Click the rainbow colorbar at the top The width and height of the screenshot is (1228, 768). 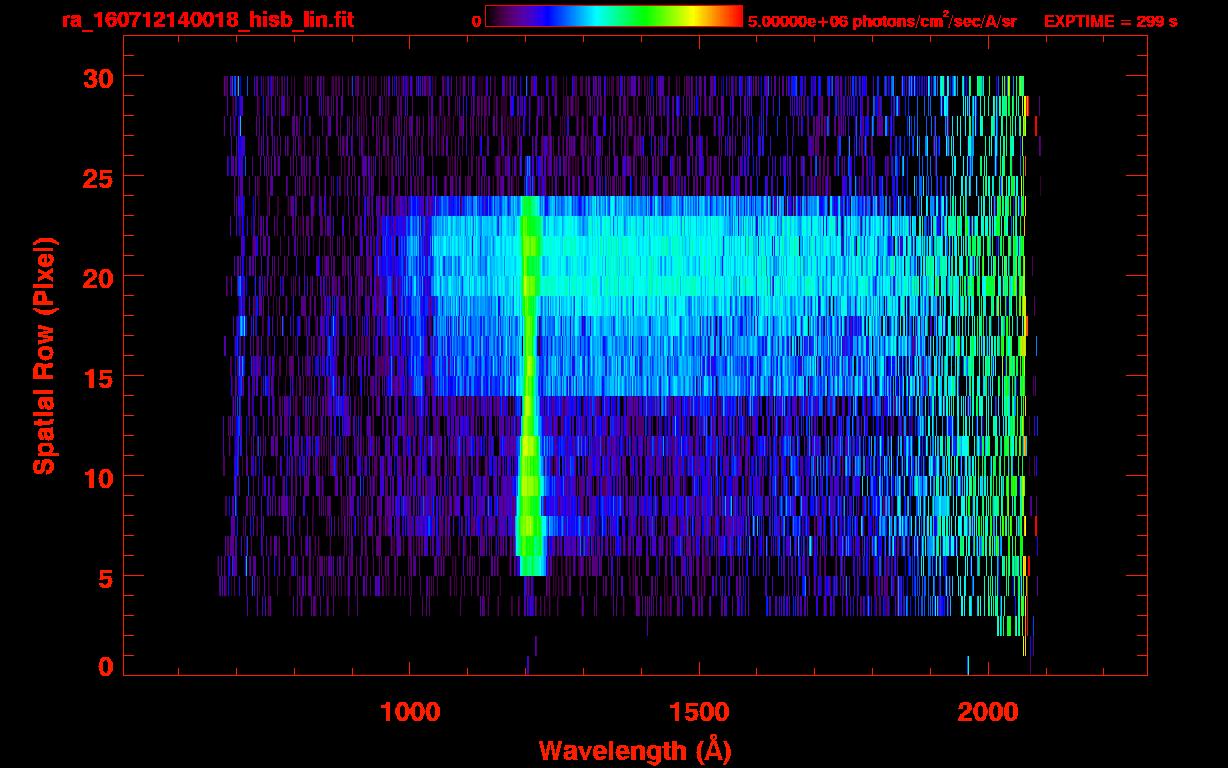pyautogui.click(x=613, y=16)
